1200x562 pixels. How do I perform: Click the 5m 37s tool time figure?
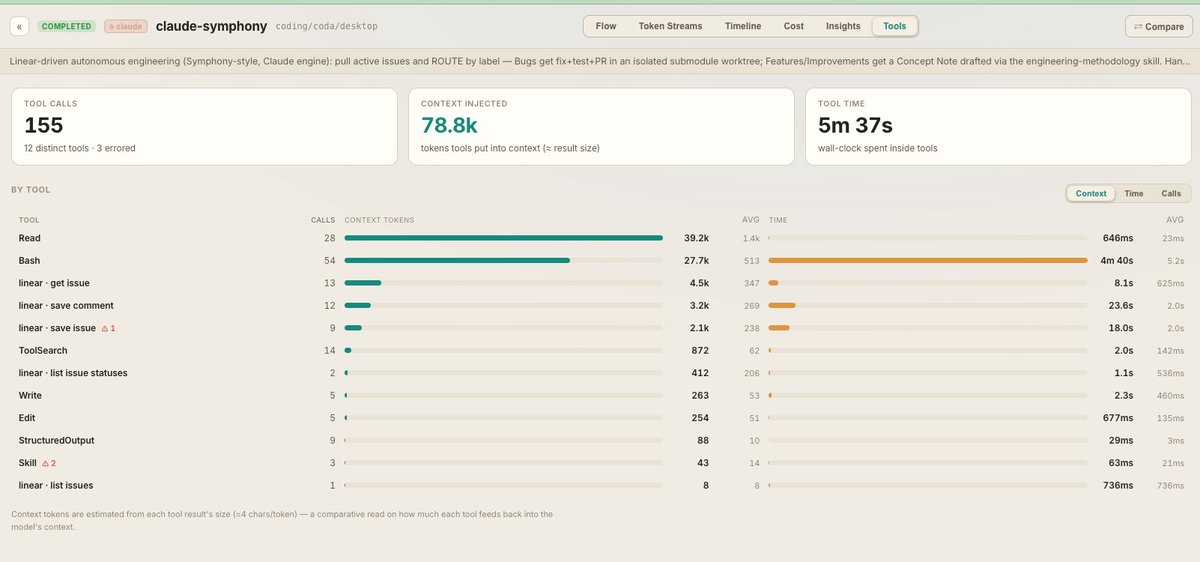click(x=855, y=125)
